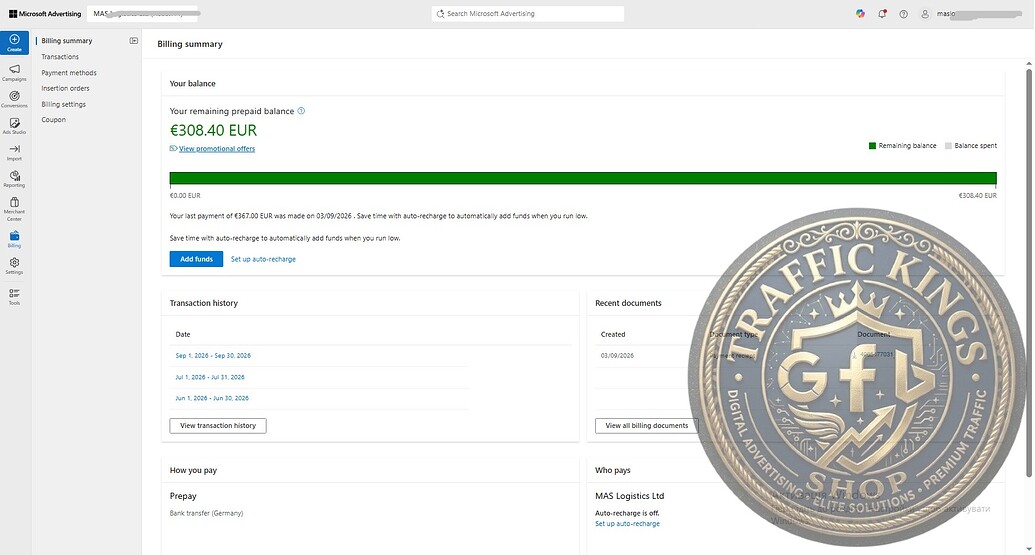Open user account profile icon
The height and width of the screenshot is (555, 1035).
925,14
